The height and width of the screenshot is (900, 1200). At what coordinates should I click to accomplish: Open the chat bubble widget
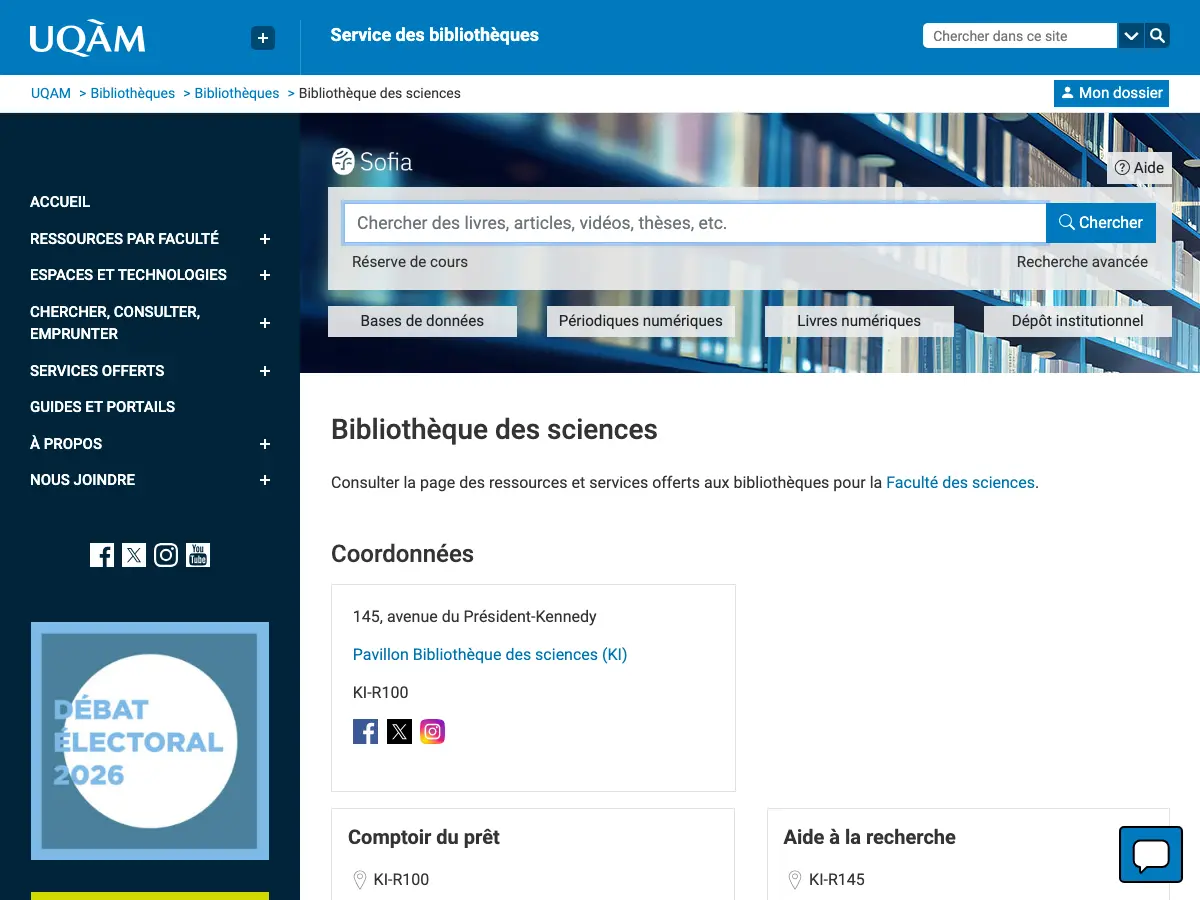pyautogui.click(x=1151, y=855)
